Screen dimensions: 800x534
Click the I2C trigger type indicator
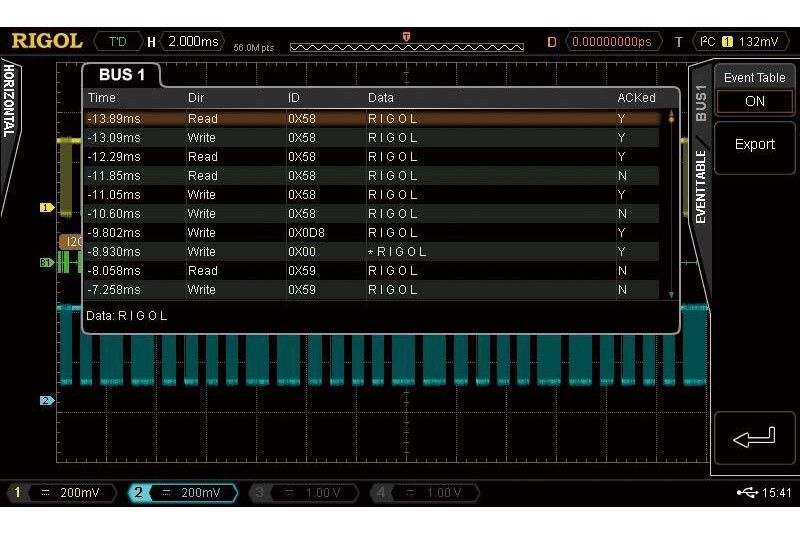pyautogui.click(x=708, y=41)
